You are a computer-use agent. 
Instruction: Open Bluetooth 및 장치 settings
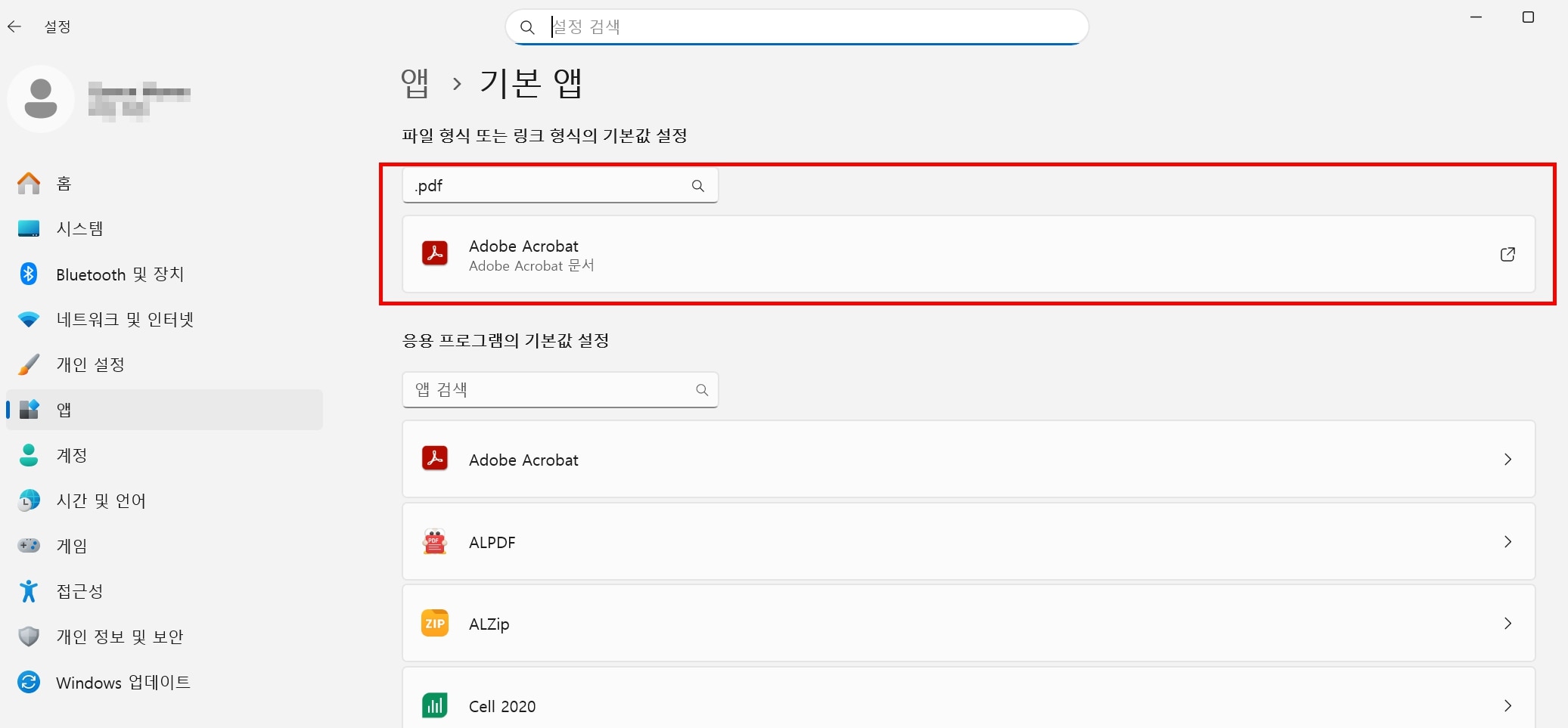click(x=164, y=274)
